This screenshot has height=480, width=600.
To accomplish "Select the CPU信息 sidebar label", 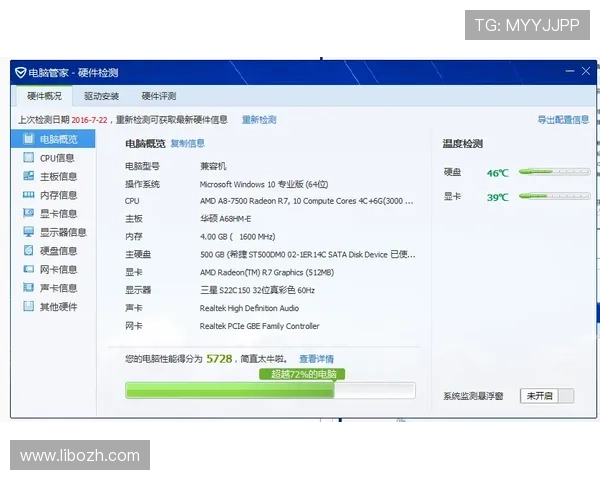I will point(57,158).
